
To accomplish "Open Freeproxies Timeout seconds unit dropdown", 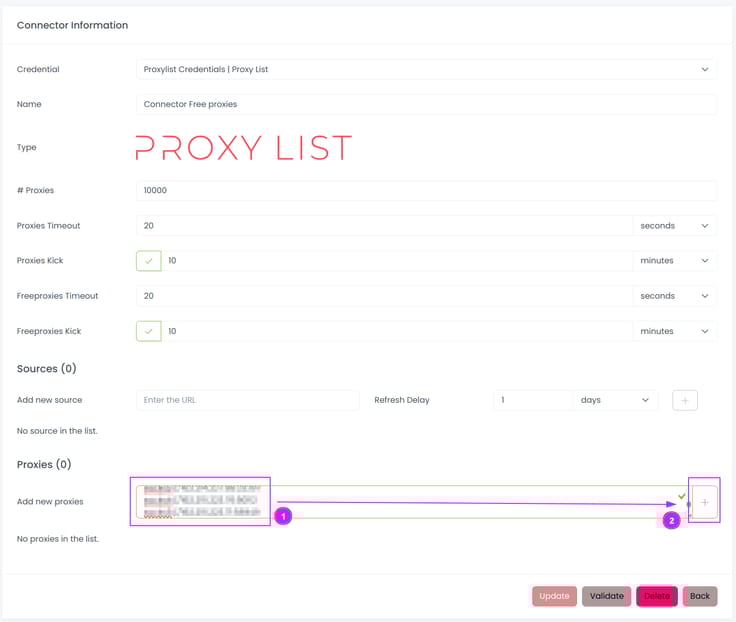I will click(675, 296).
